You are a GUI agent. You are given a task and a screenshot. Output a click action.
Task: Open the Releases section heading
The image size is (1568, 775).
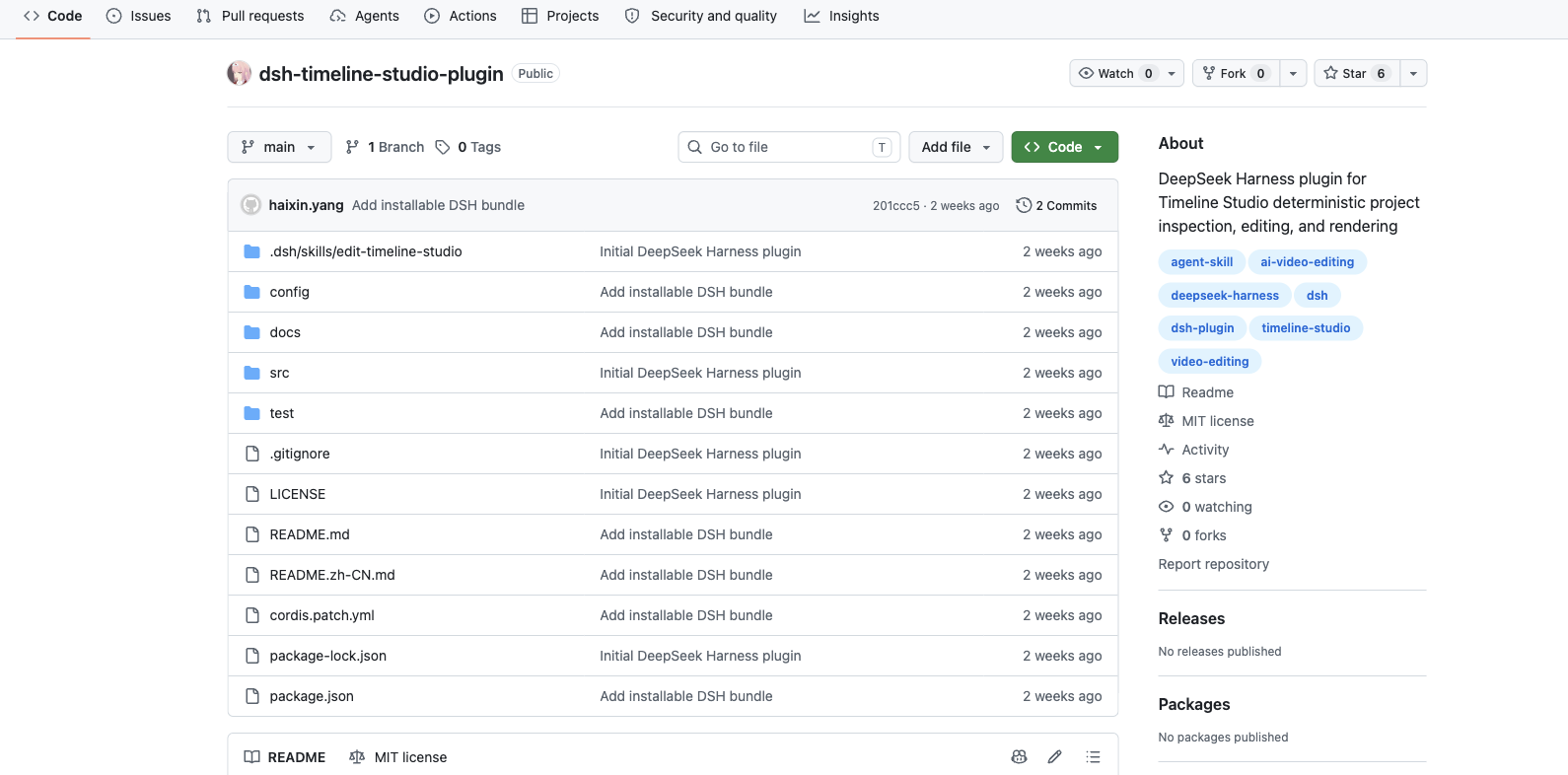[1191, 618]
